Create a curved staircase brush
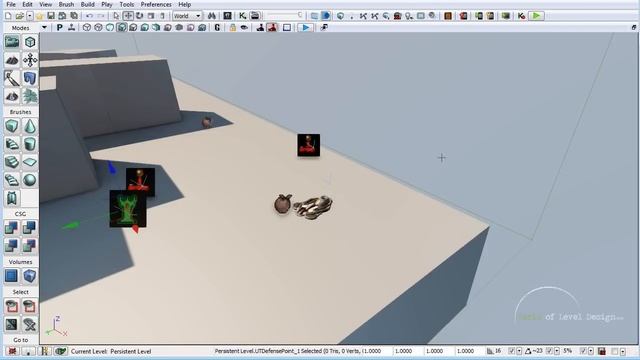 coord(12,144)
